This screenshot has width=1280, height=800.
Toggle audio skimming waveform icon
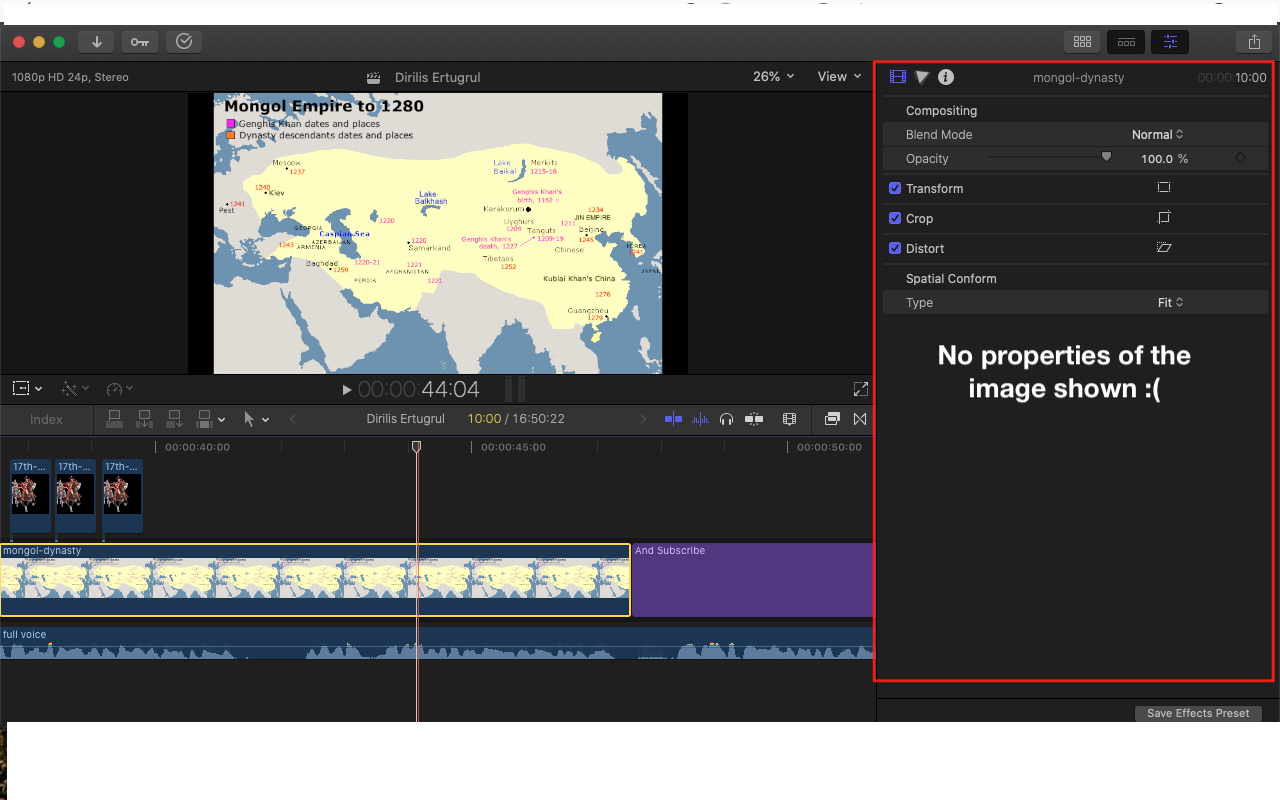(701, 419)
